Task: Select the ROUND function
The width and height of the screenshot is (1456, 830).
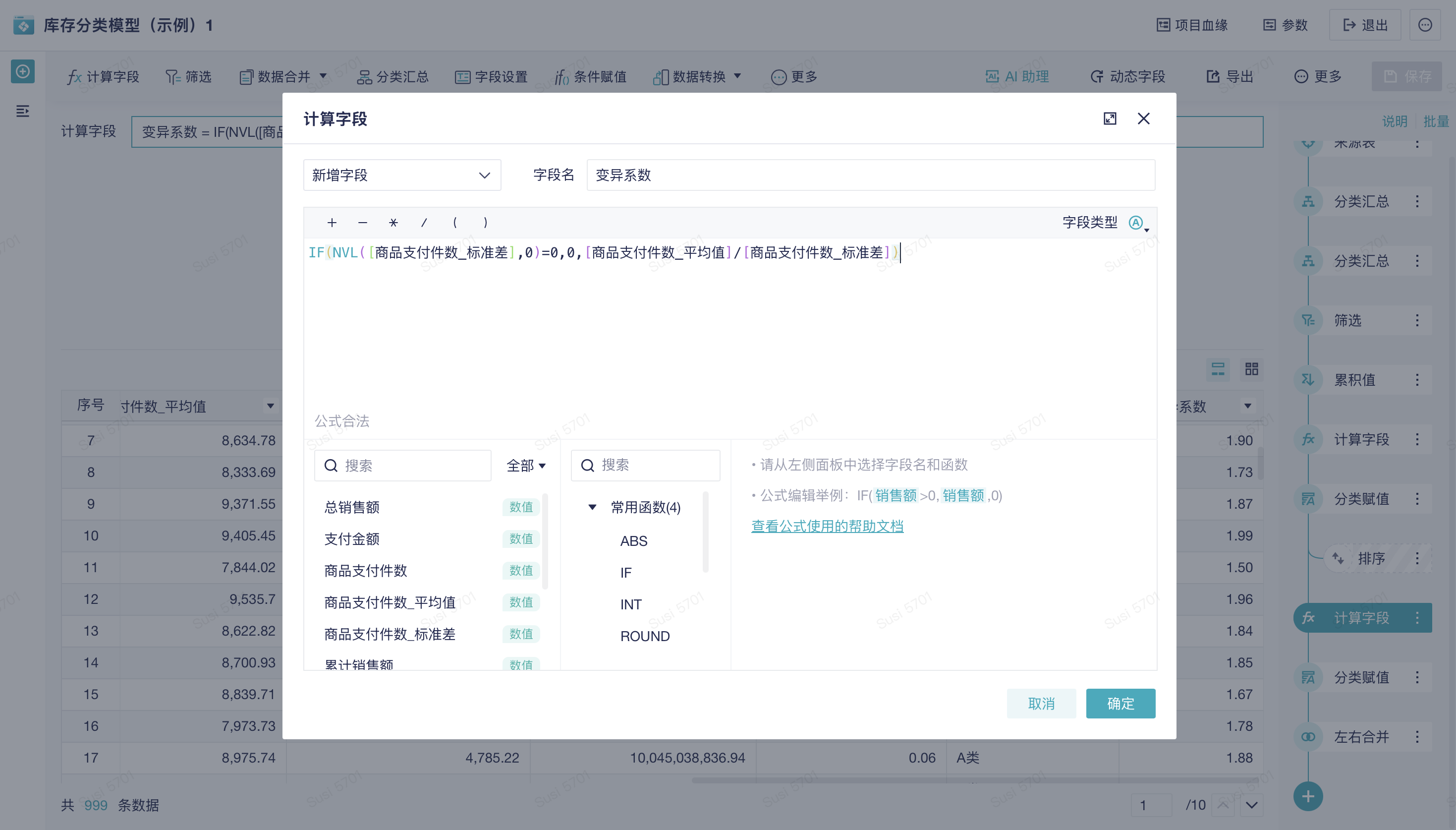Action: [x=644, y=636]
